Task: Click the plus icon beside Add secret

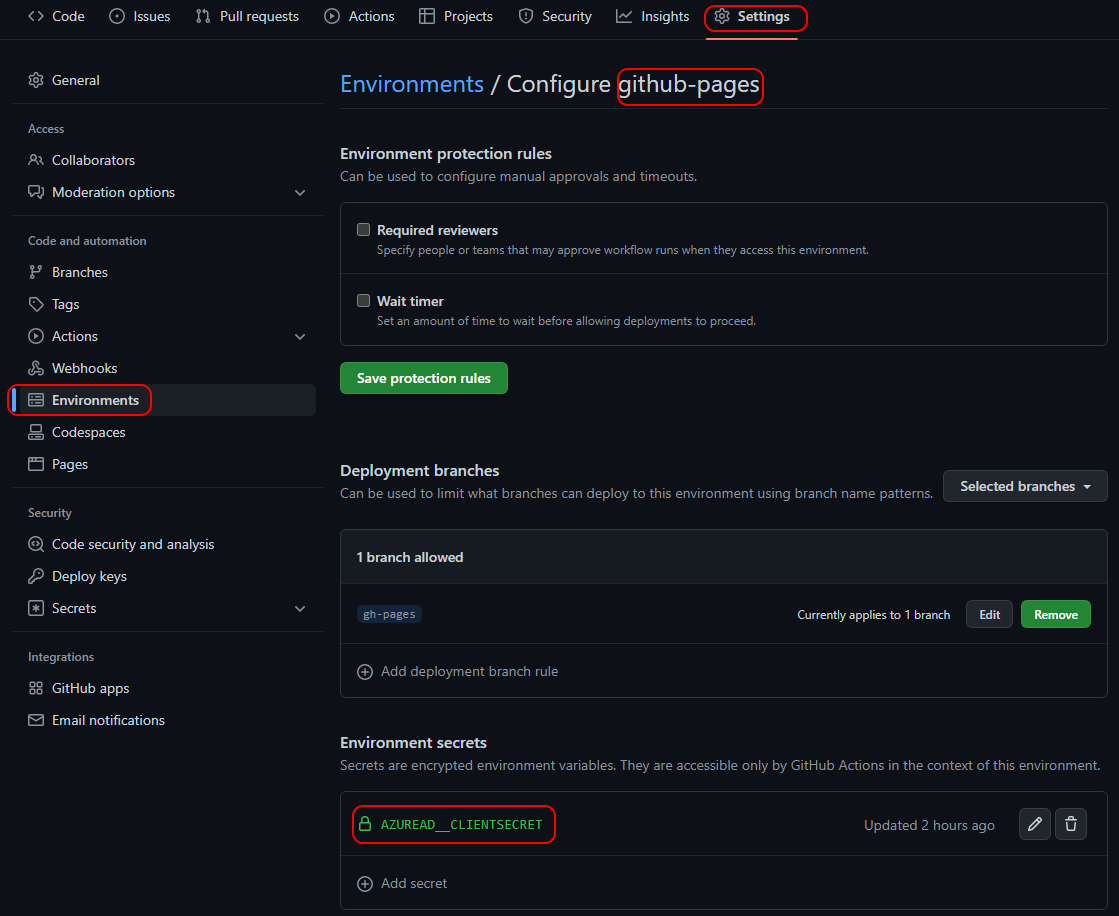Action: coord(365,884)
